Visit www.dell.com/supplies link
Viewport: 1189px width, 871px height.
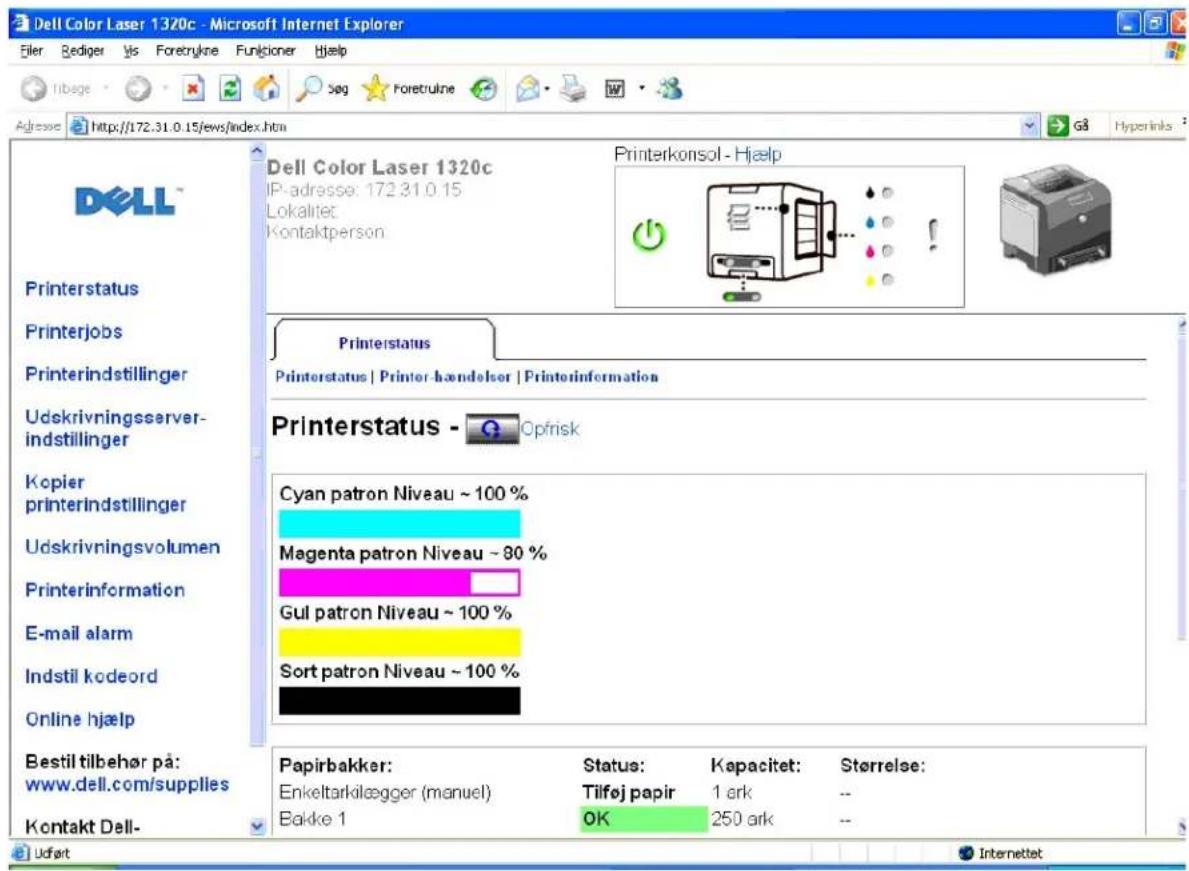coord(127,785)
